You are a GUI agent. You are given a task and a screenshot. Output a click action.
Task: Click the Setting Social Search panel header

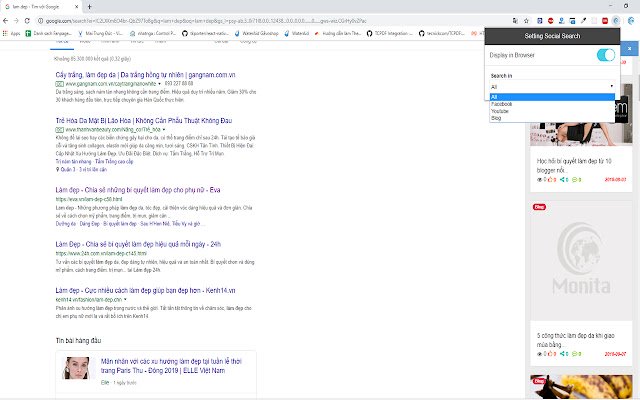552,36
